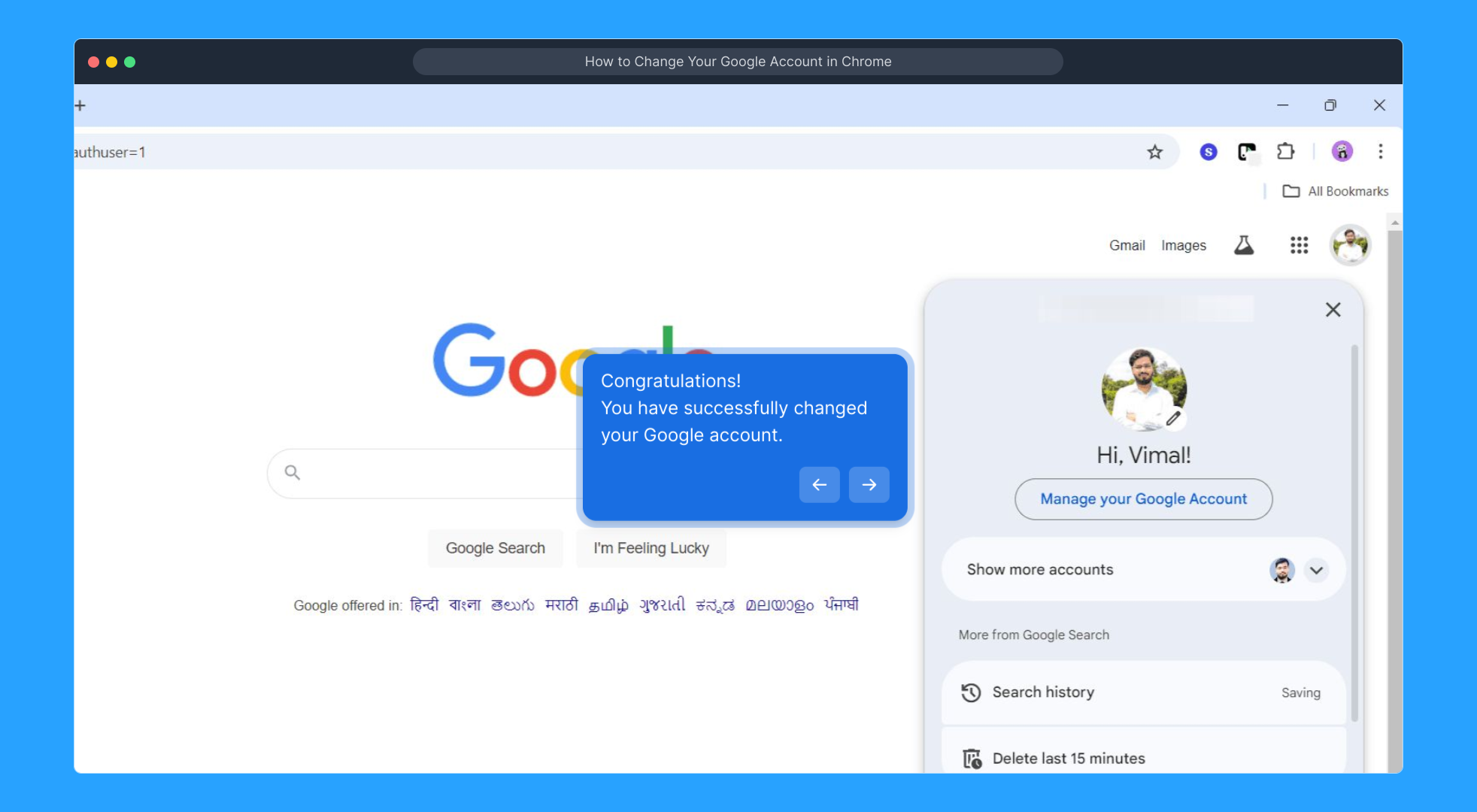Click Manage your Google Account

(1143, 499)
